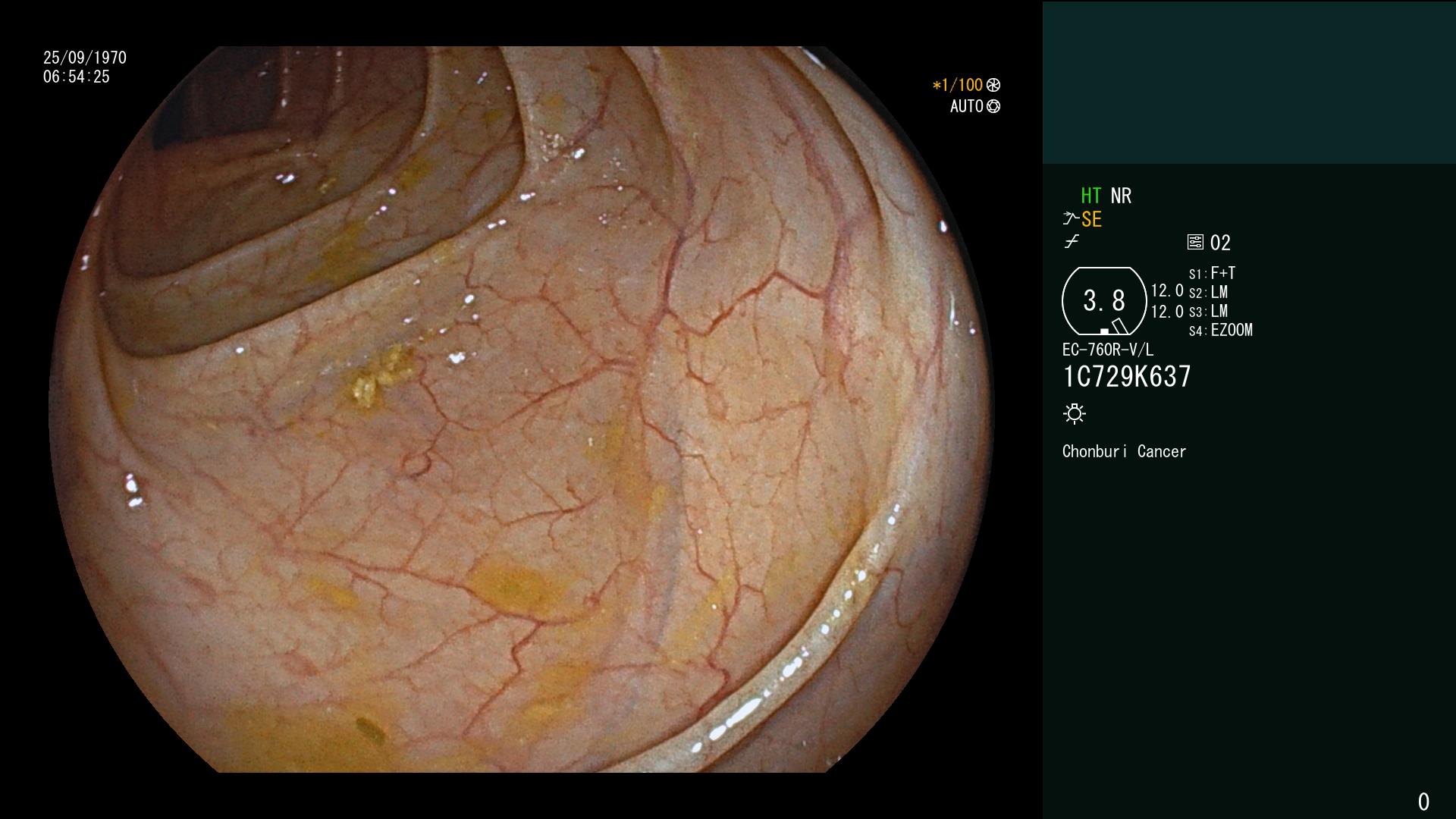This screenshot has width=1456, height=819.
Task: Click the green HT indicator
Action: coord(1091,196)
